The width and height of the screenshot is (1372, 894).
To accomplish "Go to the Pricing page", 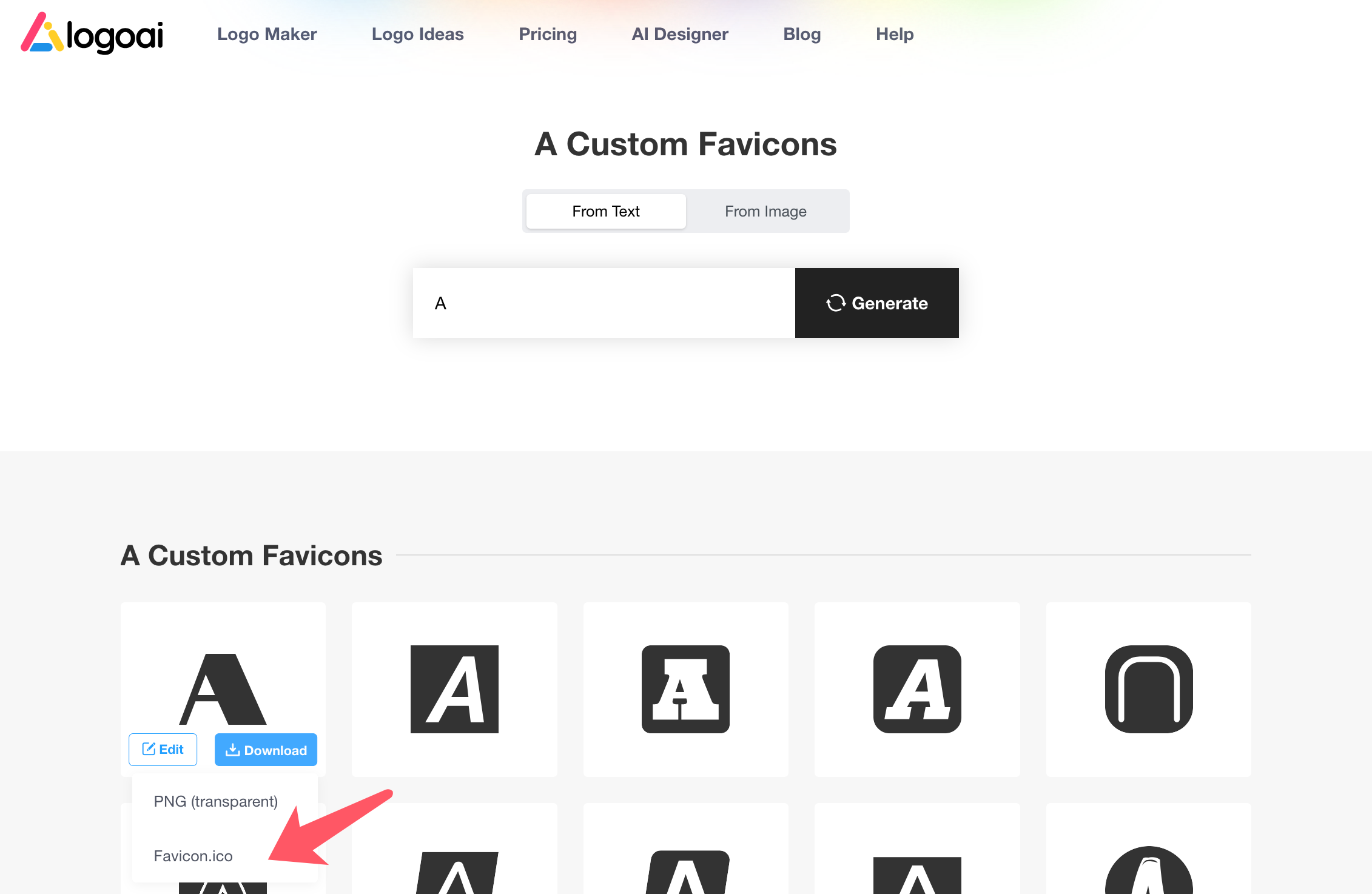I will (548, 34).
